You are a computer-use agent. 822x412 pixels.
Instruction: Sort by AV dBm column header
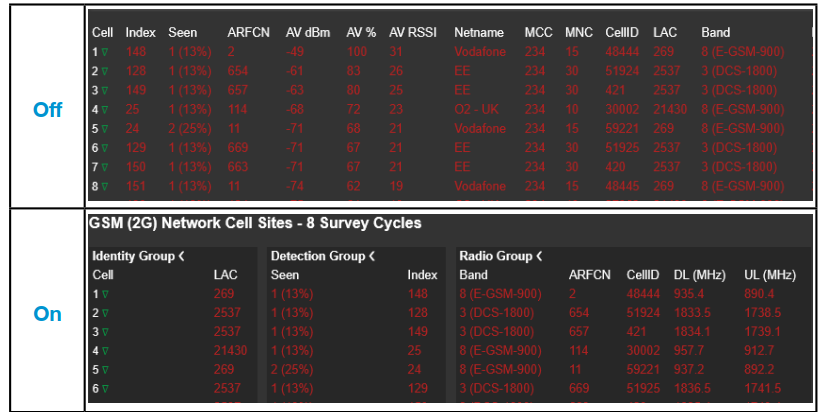(x=308, y=32)
